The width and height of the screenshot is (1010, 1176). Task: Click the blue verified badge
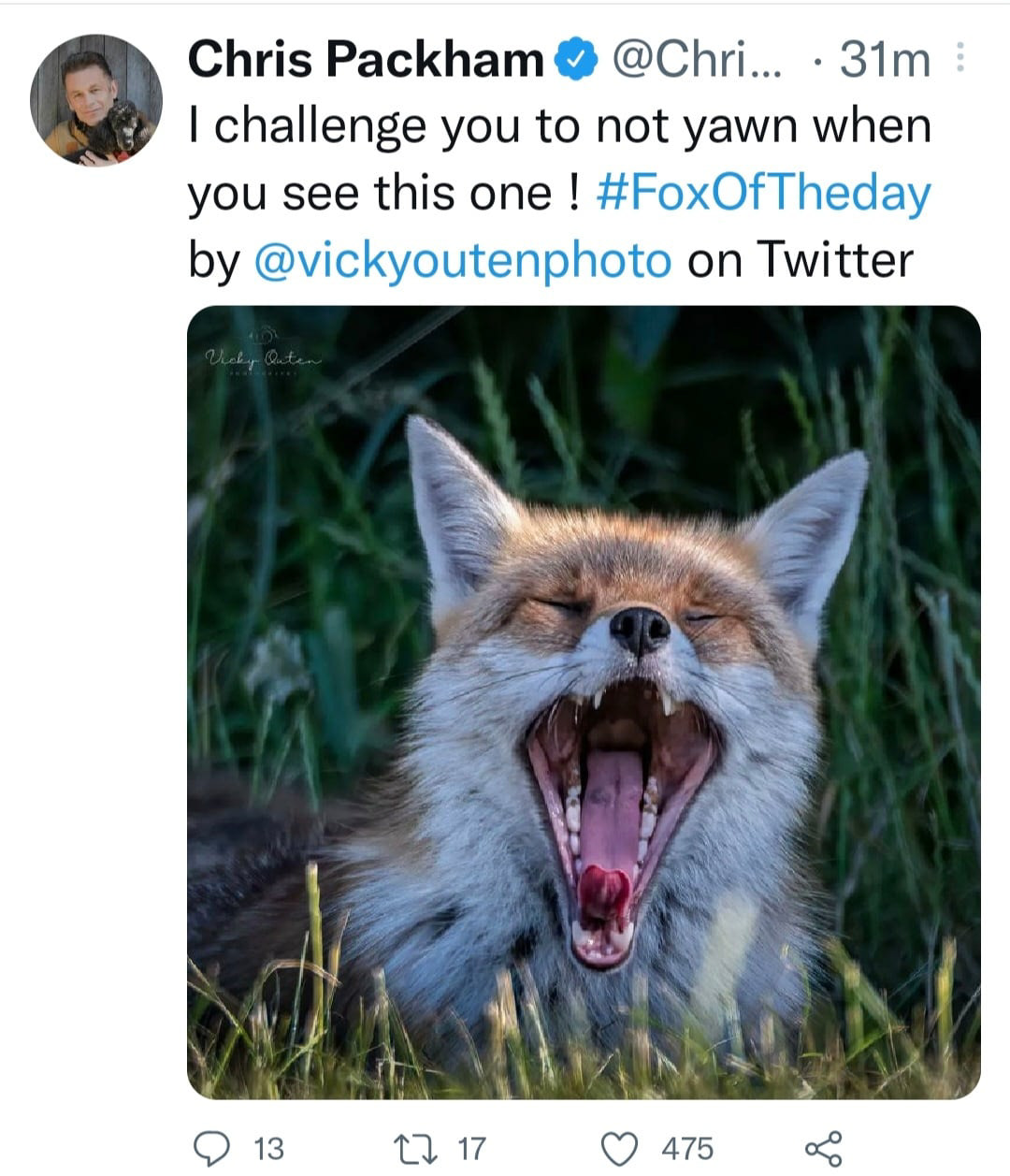pyautogui.click(x=577, y=62)
